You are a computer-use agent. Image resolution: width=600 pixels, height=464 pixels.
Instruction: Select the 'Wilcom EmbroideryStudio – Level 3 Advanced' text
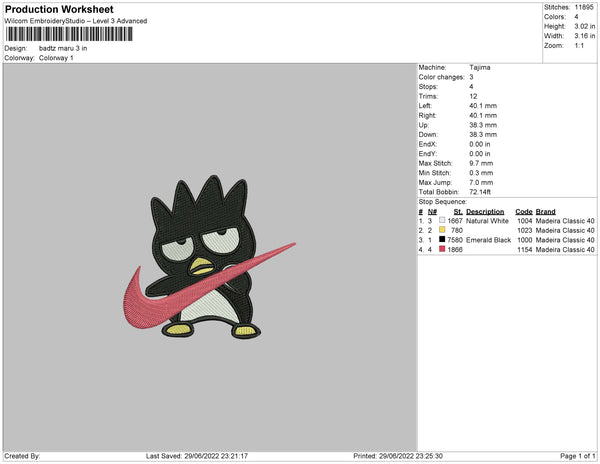pos(76,21)
